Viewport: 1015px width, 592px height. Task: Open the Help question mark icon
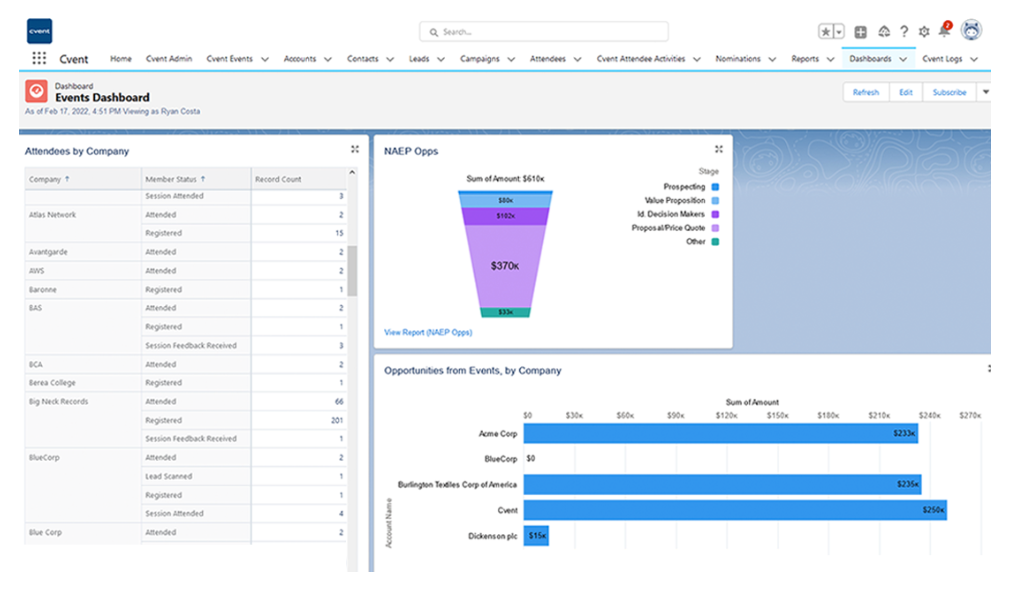(x=904, y=31)
